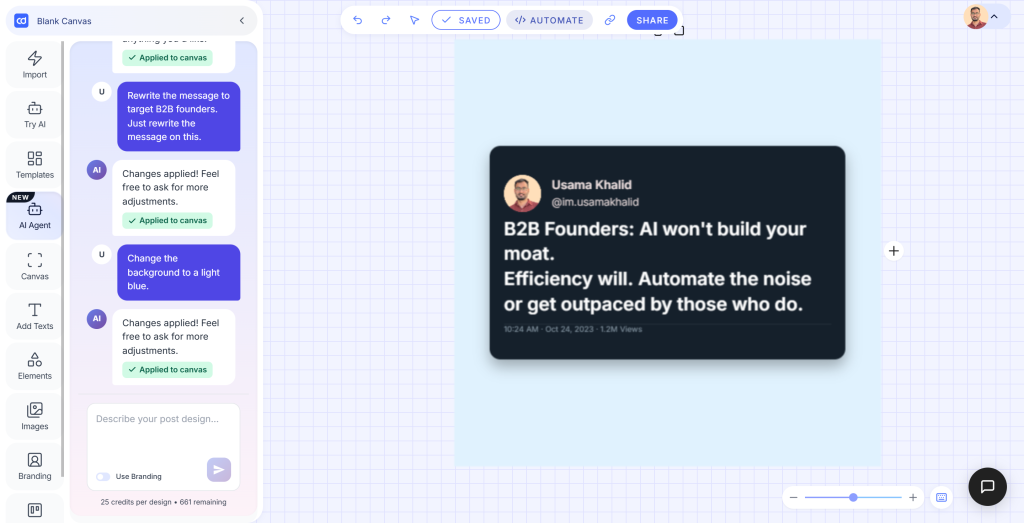
Task: Undo the last change
Action: 357,20
